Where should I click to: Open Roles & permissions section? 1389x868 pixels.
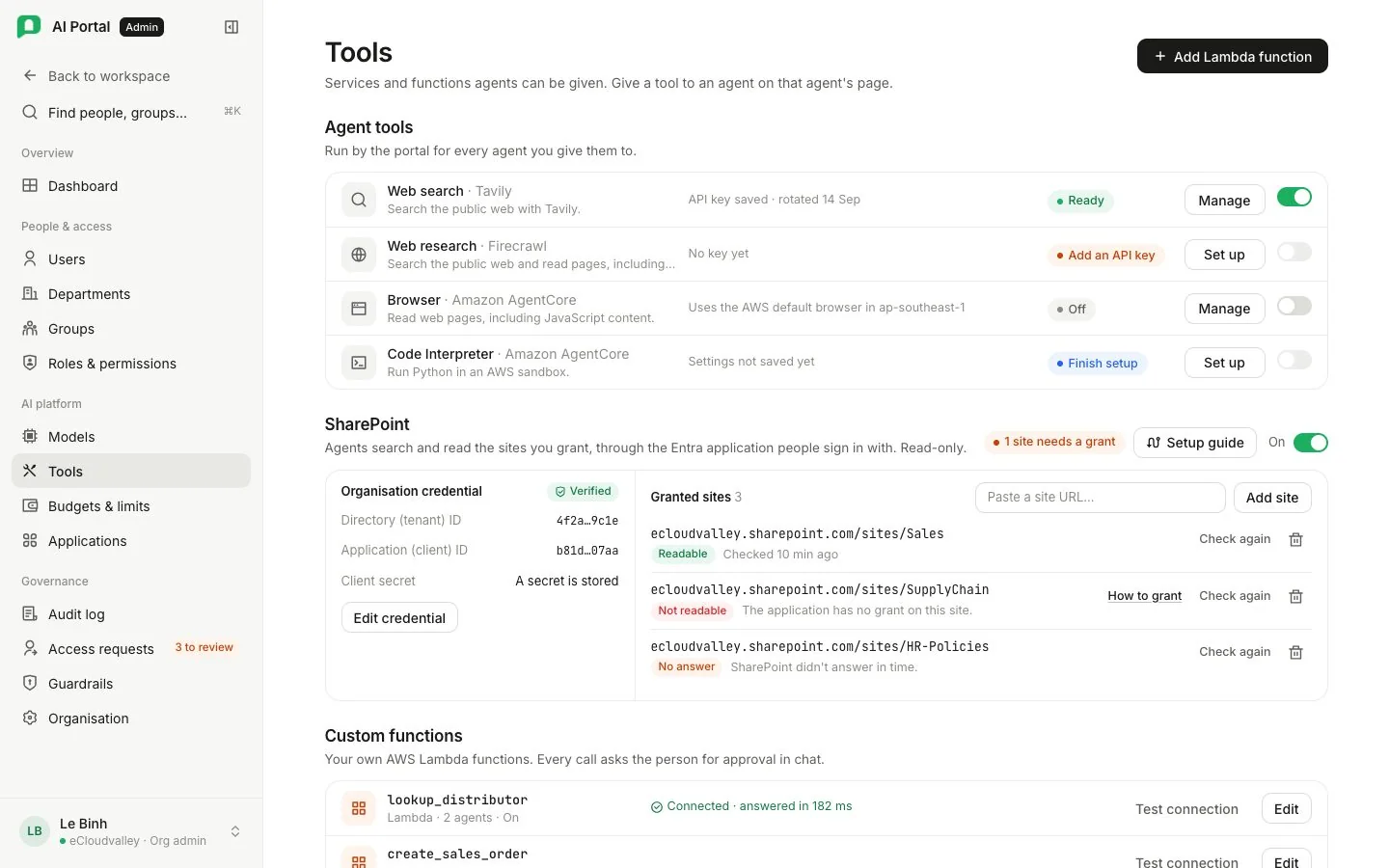(131, 363)
